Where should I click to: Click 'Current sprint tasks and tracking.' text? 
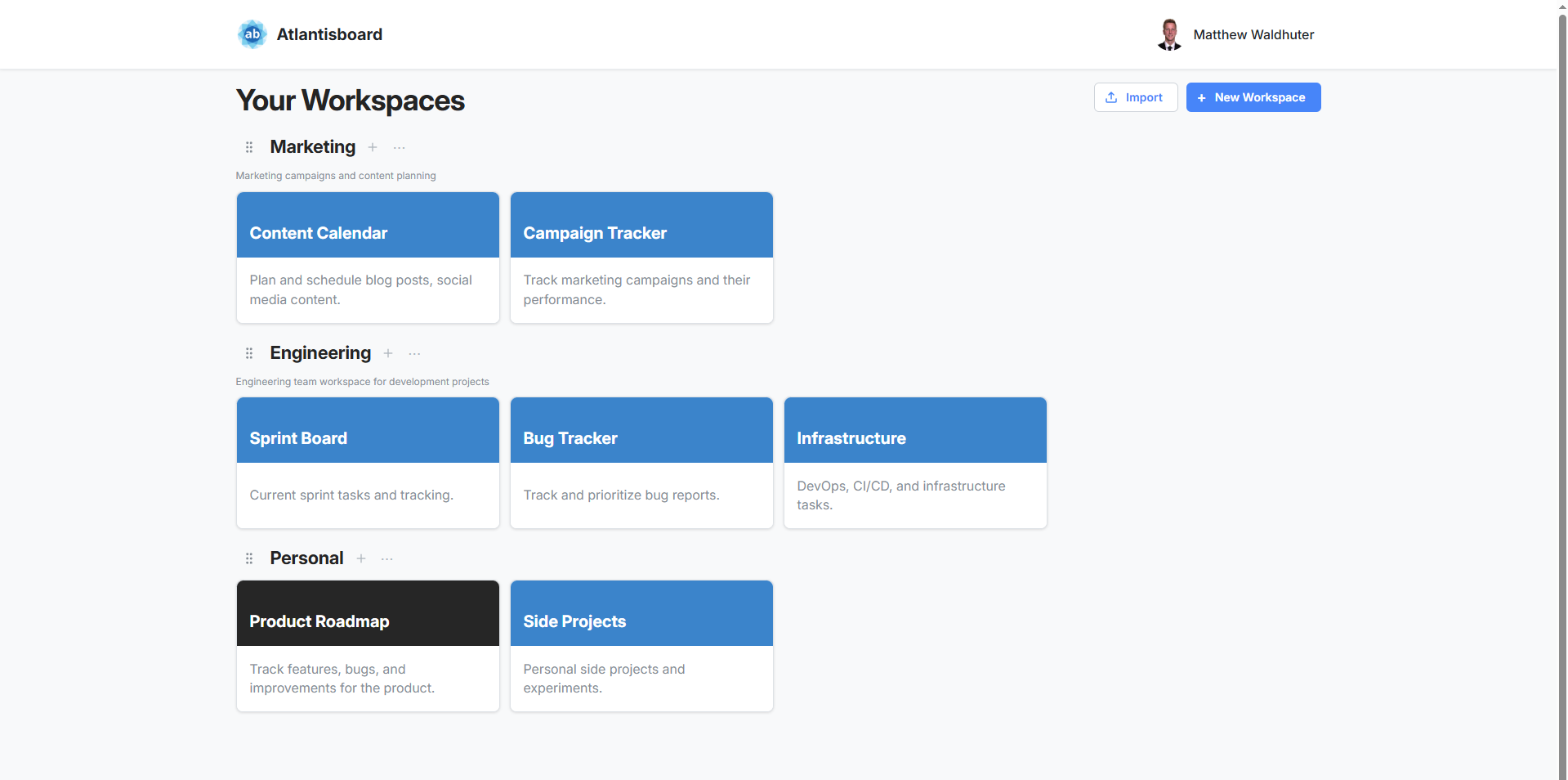pos(351,495)
